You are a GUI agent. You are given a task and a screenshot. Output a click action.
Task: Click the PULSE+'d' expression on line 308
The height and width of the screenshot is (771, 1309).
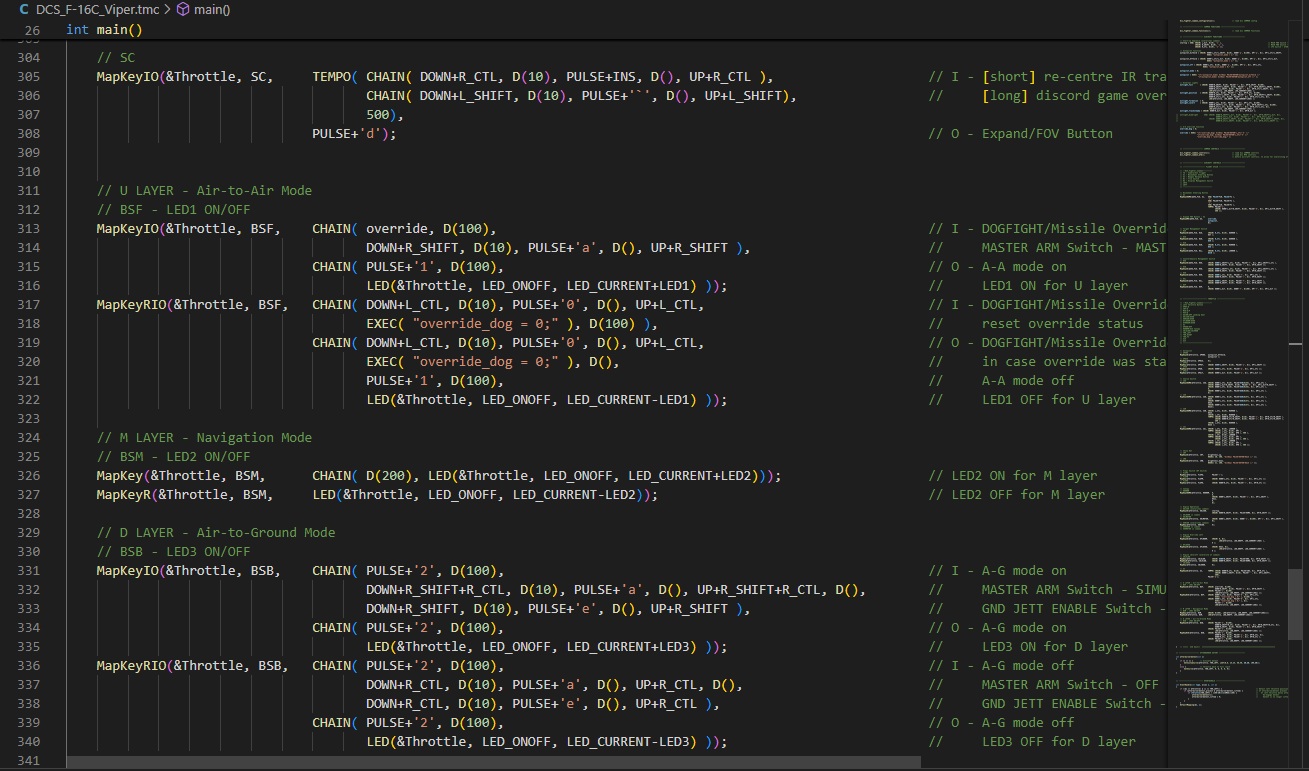coord(350,134)
